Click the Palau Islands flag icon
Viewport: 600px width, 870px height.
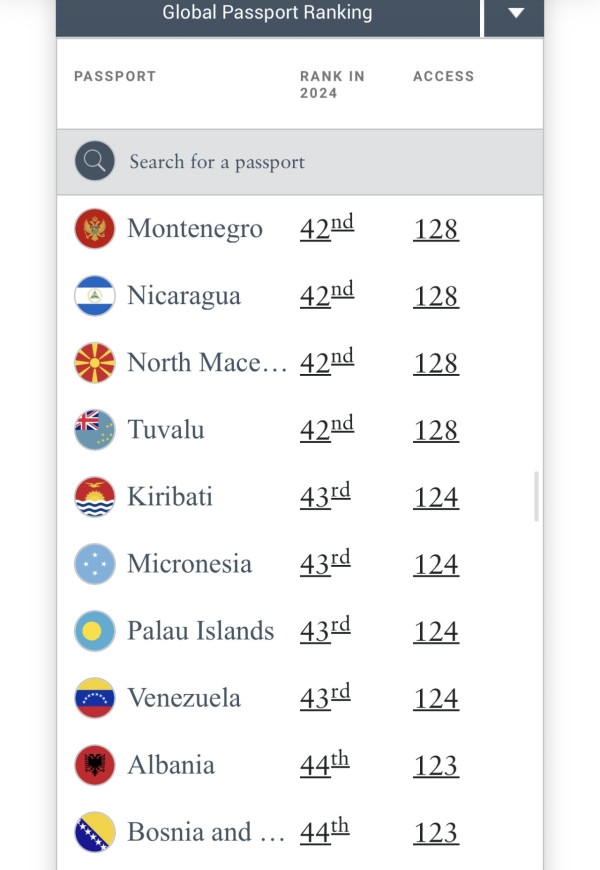pos(95,631)
